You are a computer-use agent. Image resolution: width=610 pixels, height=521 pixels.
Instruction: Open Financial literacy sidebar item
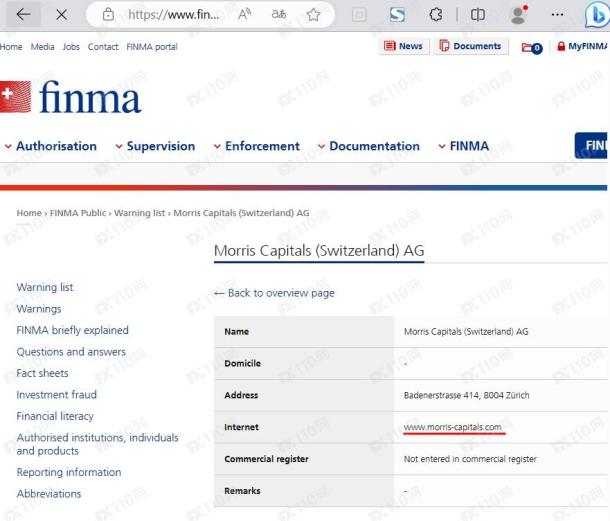point(55,416)
